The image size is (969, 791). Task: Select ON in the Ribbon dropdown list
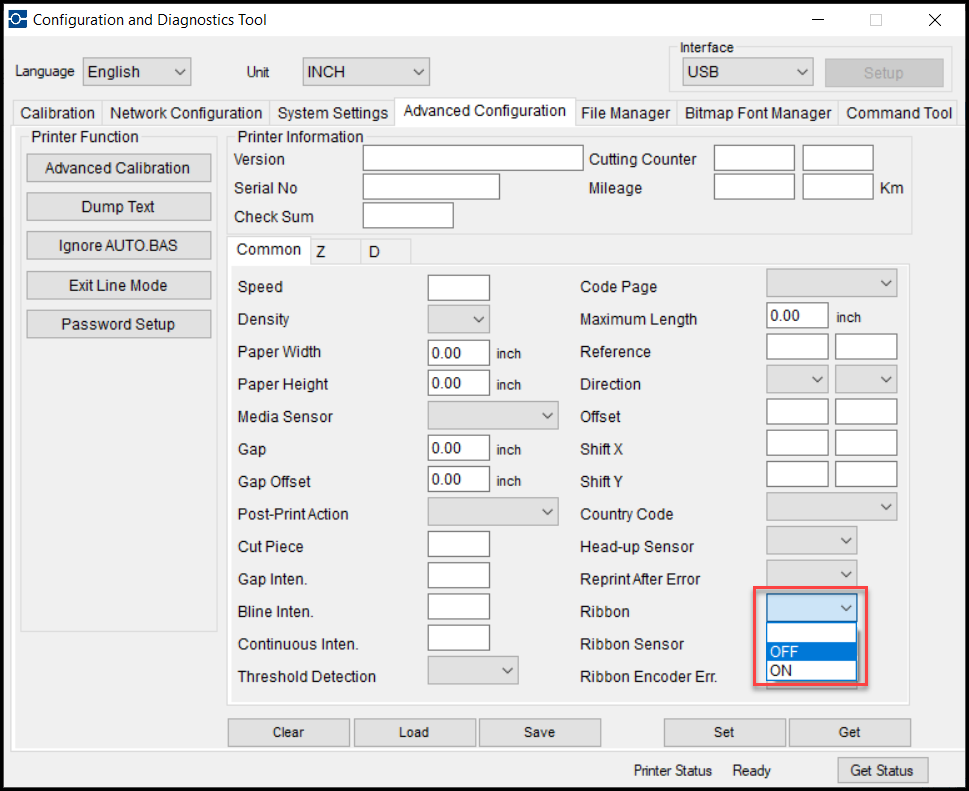coord(811,670)
